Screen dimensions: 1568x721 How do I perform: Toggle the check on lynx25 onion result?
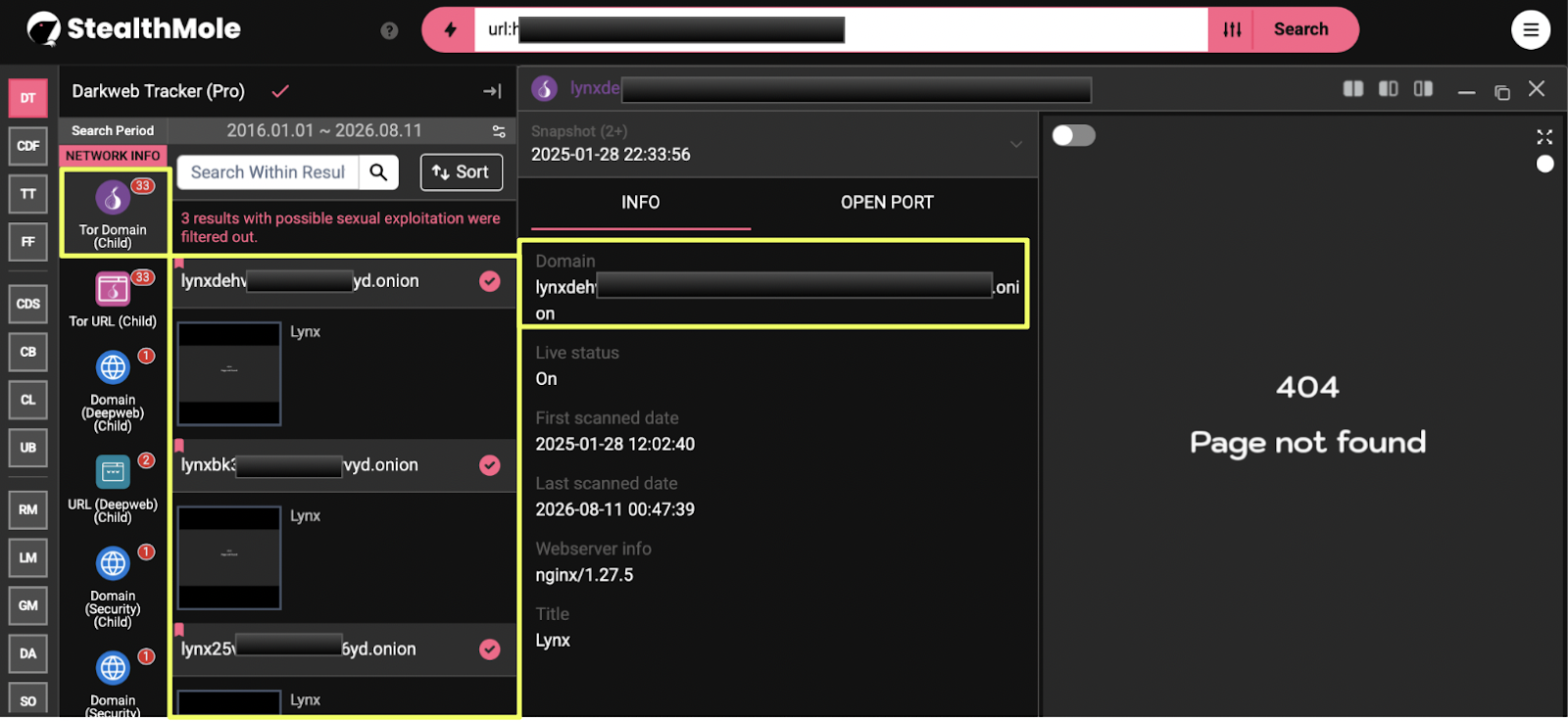[x=490, y=649]
